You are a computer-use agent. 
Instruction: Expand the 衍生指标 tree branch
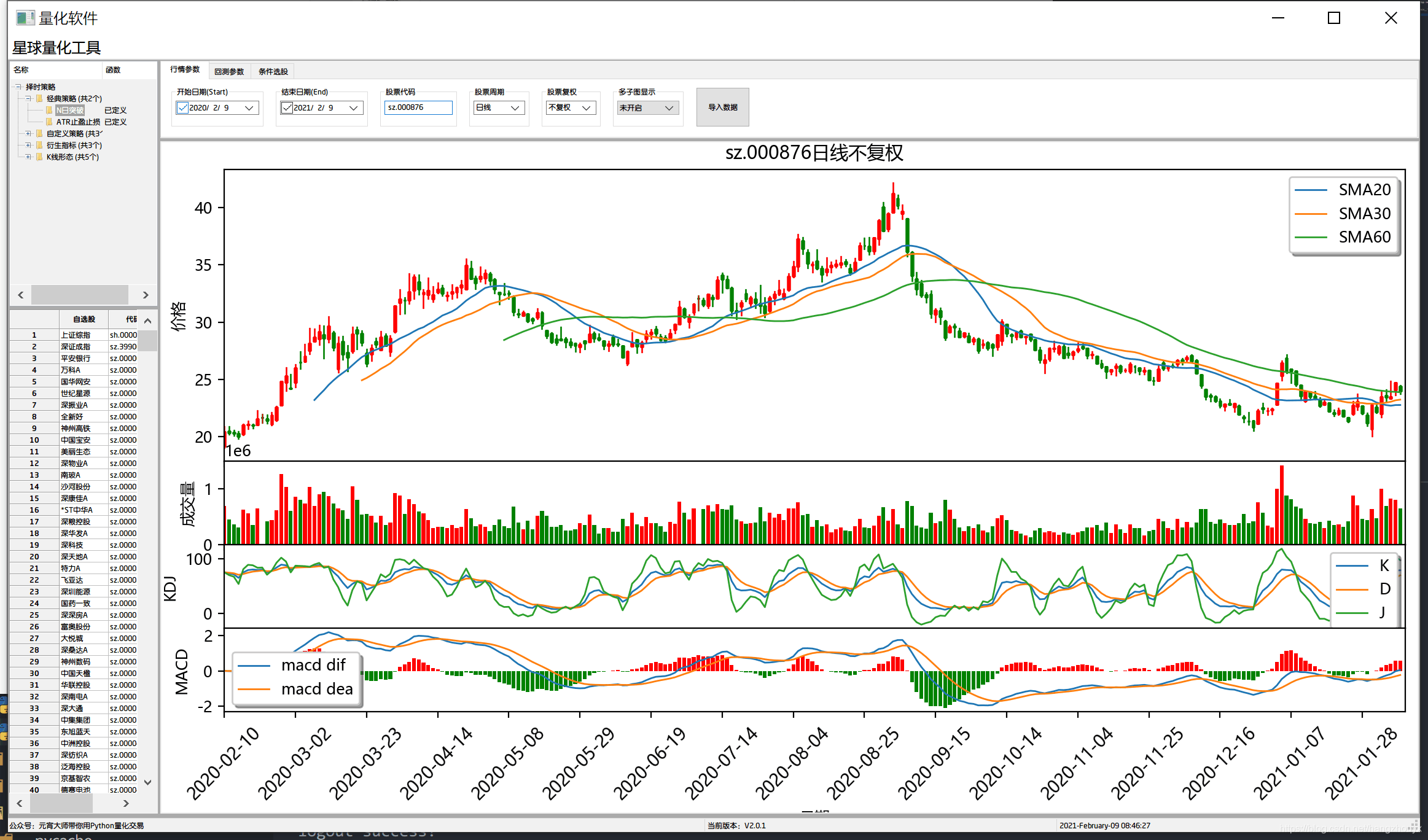pos(28,145)
